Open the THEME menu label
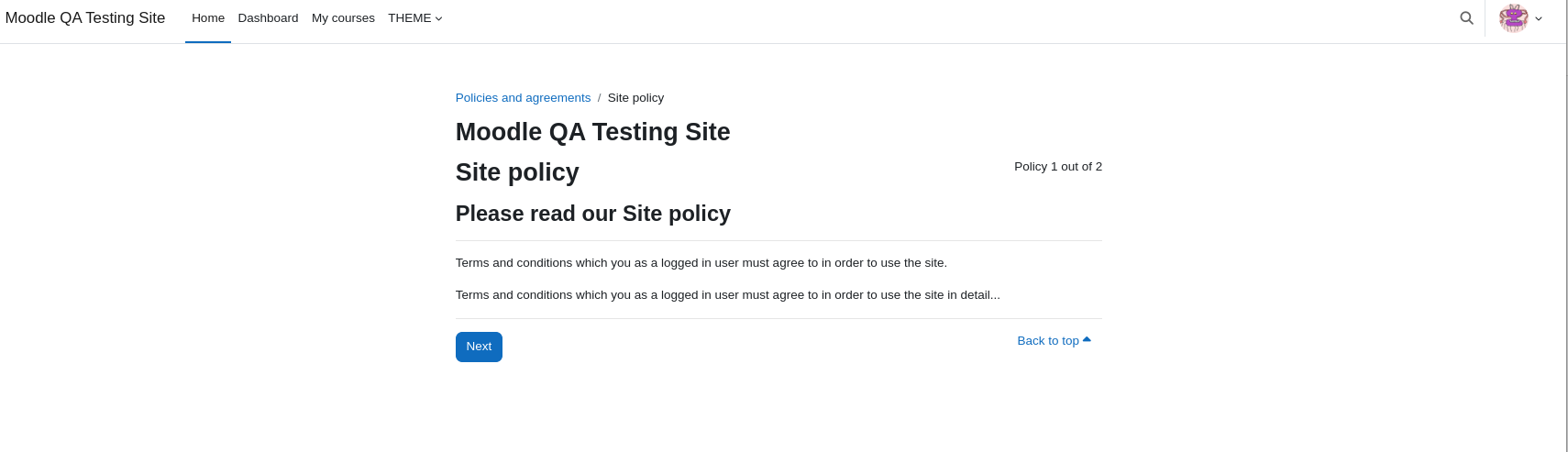1568x452 pixels. [409, 18]
